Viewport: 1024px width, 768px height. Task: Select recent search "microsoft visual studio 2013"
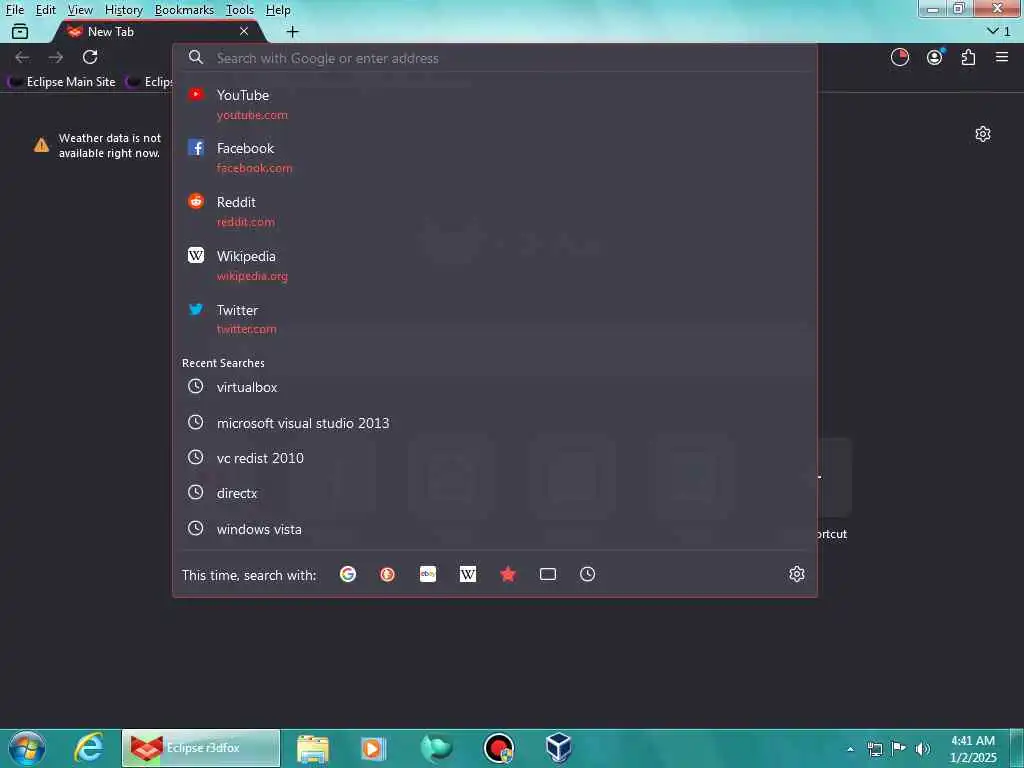[x=494, y=423]
